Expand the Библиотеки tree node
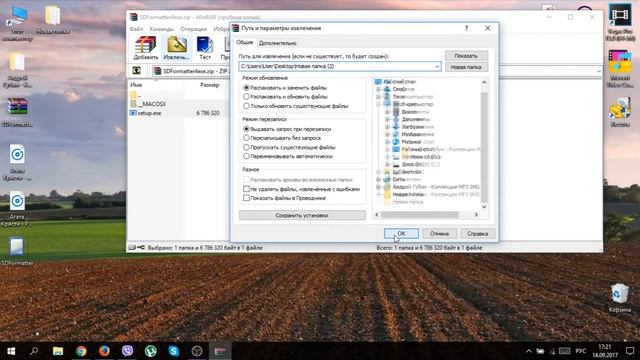 point(378,172)
